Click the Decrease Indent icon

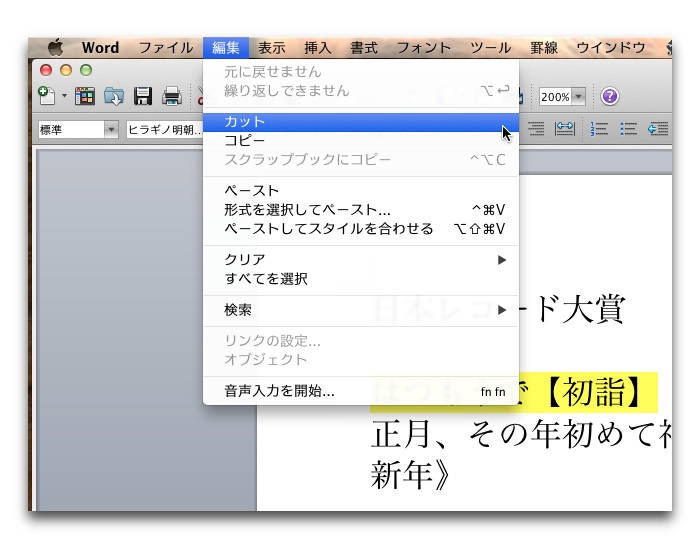pos(658,129)
